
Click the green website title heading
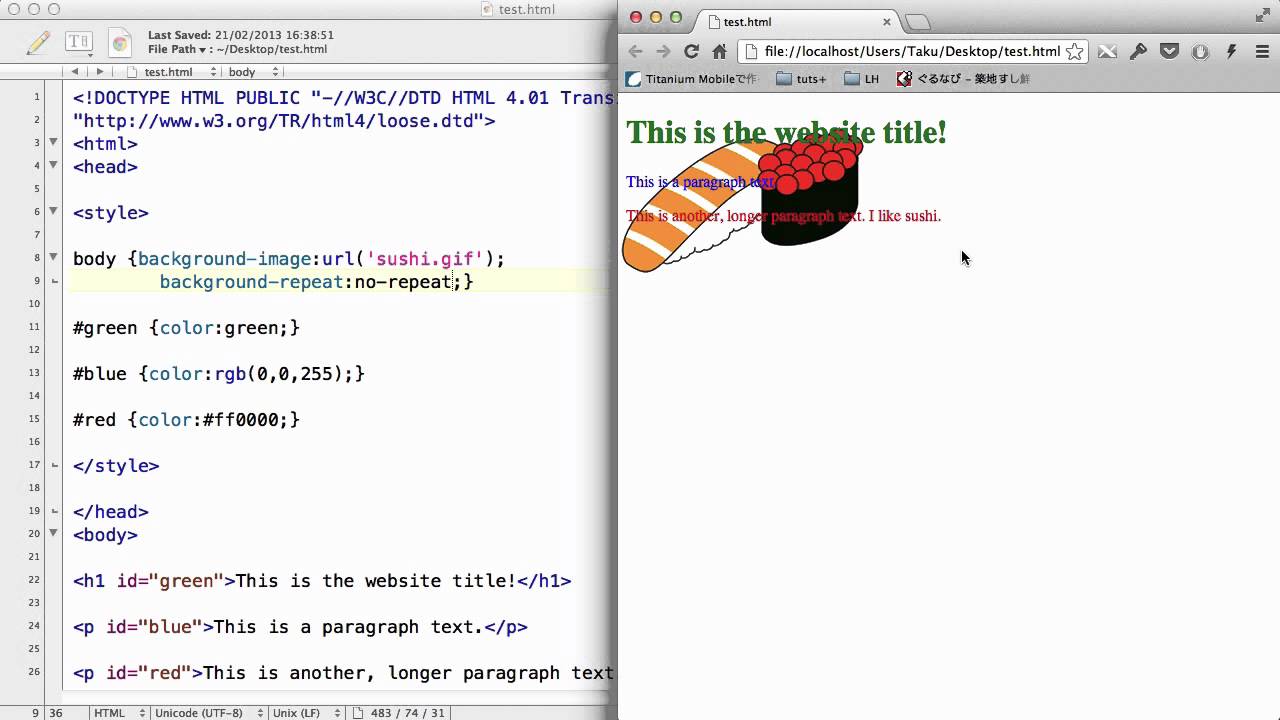(x=786, y=132)
